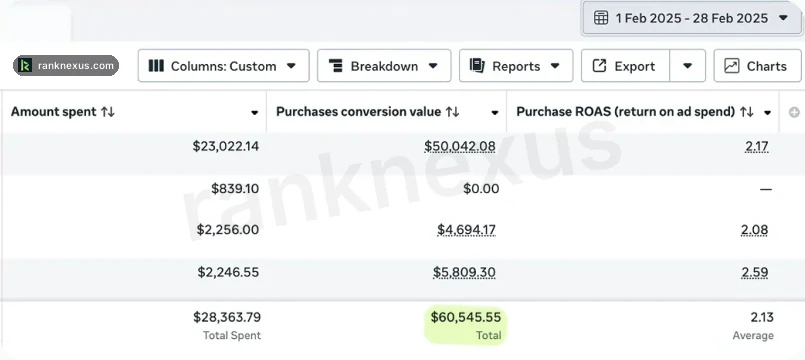Select the $0.00 conversion value cell
Viewport: 805px width, 360px height.
(481, 189)
